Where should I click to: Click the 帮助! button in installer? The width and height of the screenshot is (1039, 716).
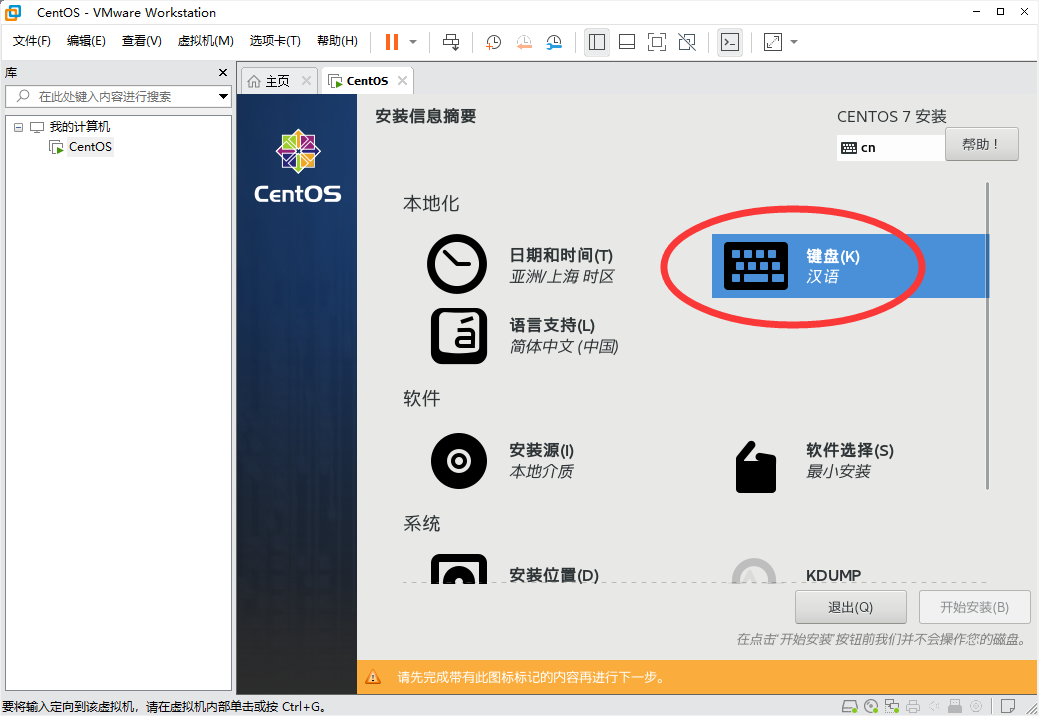point(981,144)
